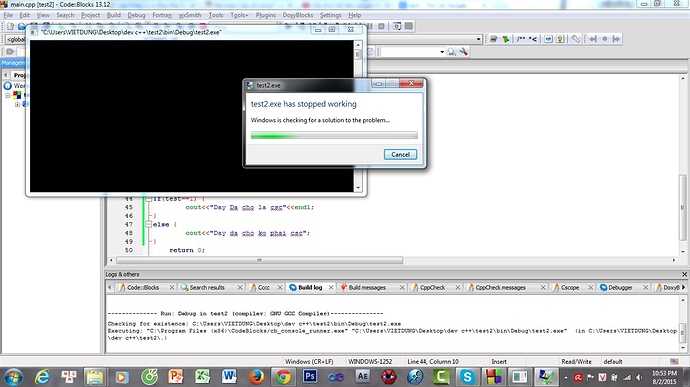Collapse the project tree node under Workspace
The width and height of the screenshot is (690, 387).
point(8,95)
